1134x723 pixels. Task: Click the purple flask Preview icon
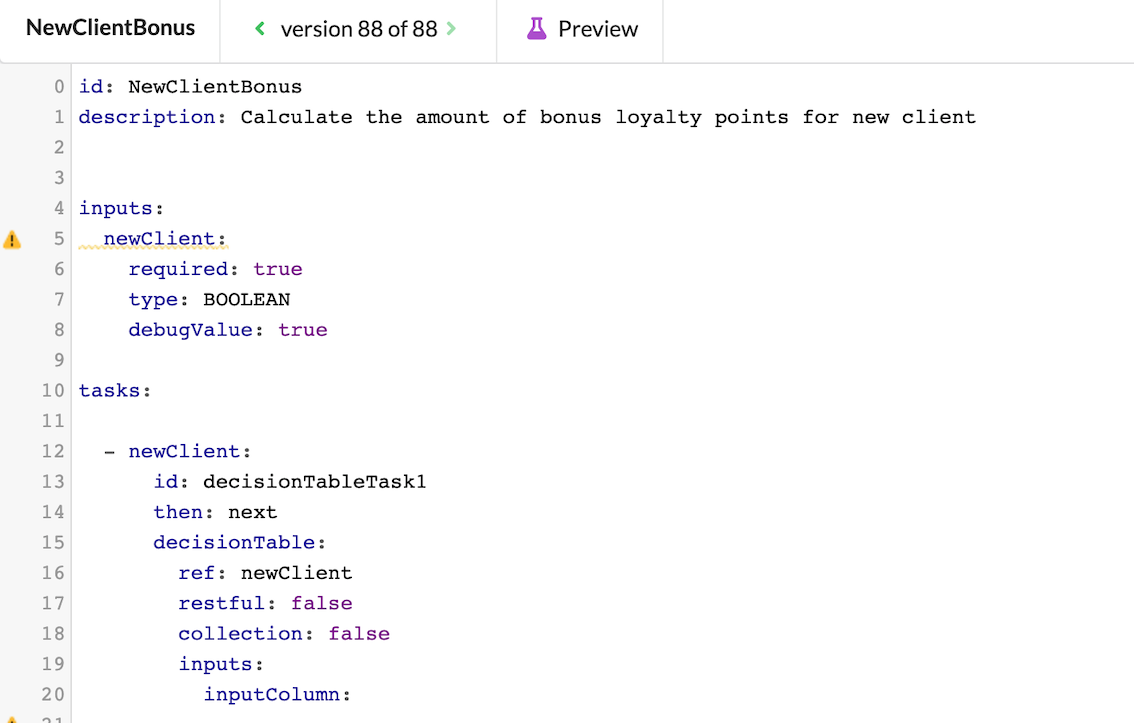tap(537, 29)
